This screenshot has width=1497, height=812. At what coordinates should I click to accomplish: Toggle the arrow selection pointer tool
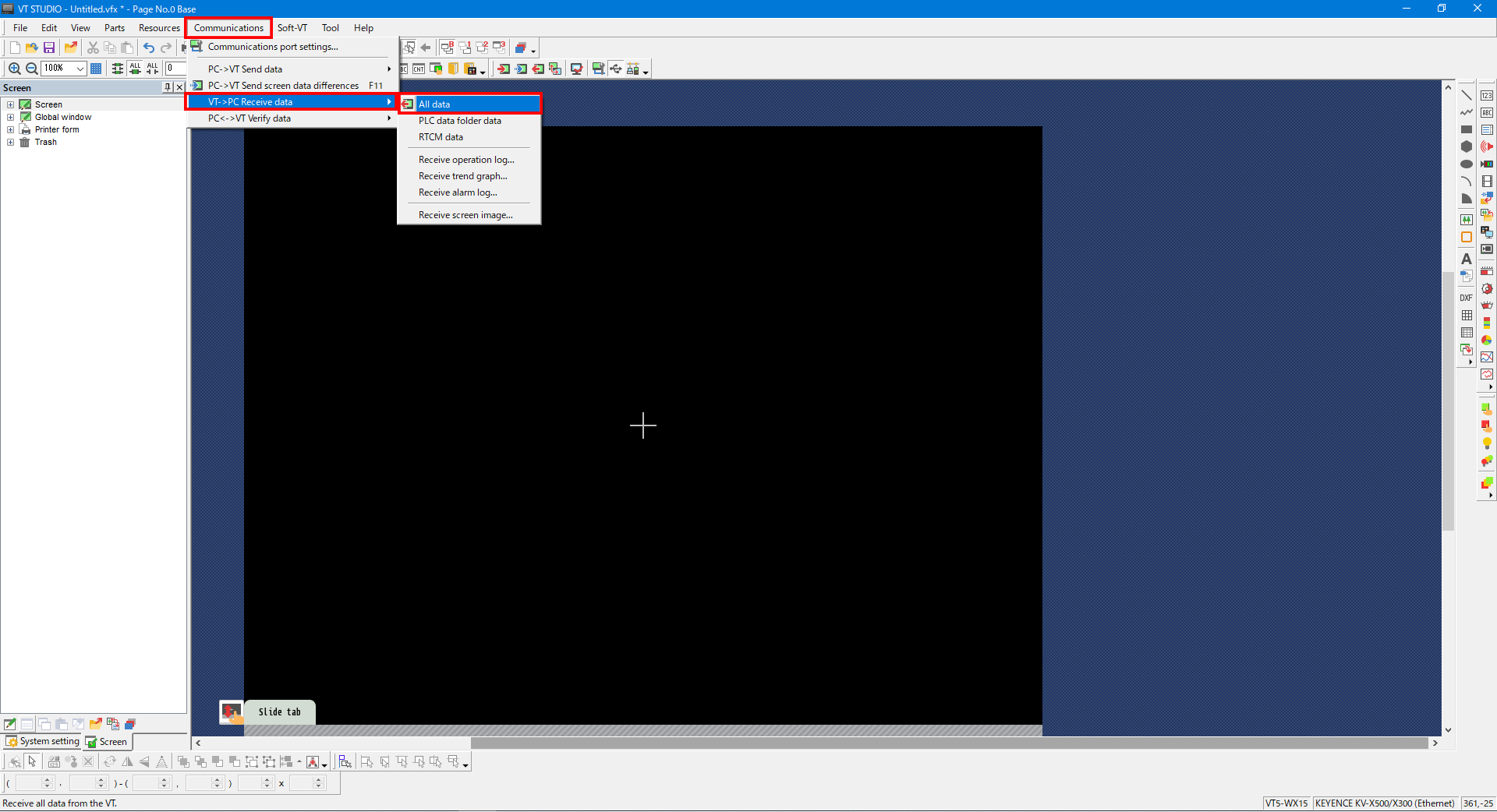pos(32,761)
